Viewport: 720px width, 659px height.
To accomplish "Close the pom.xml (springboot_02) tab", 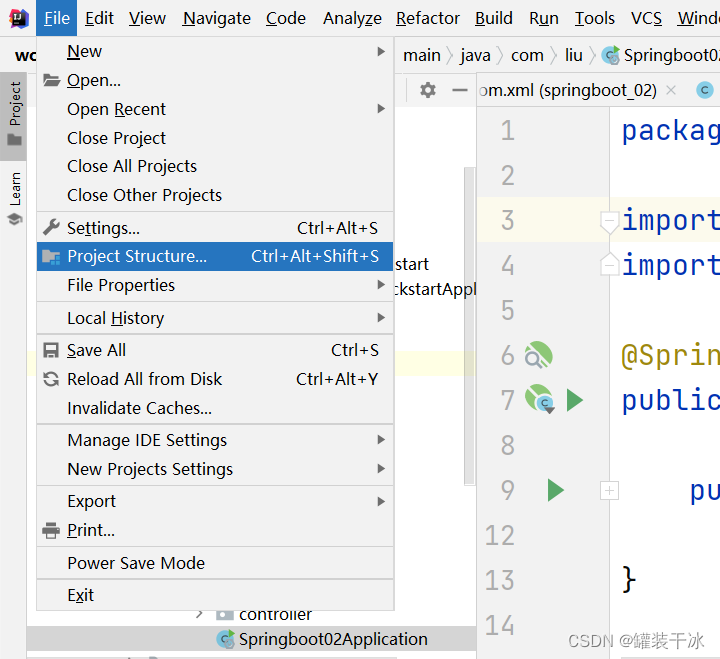I will (671, 90).
